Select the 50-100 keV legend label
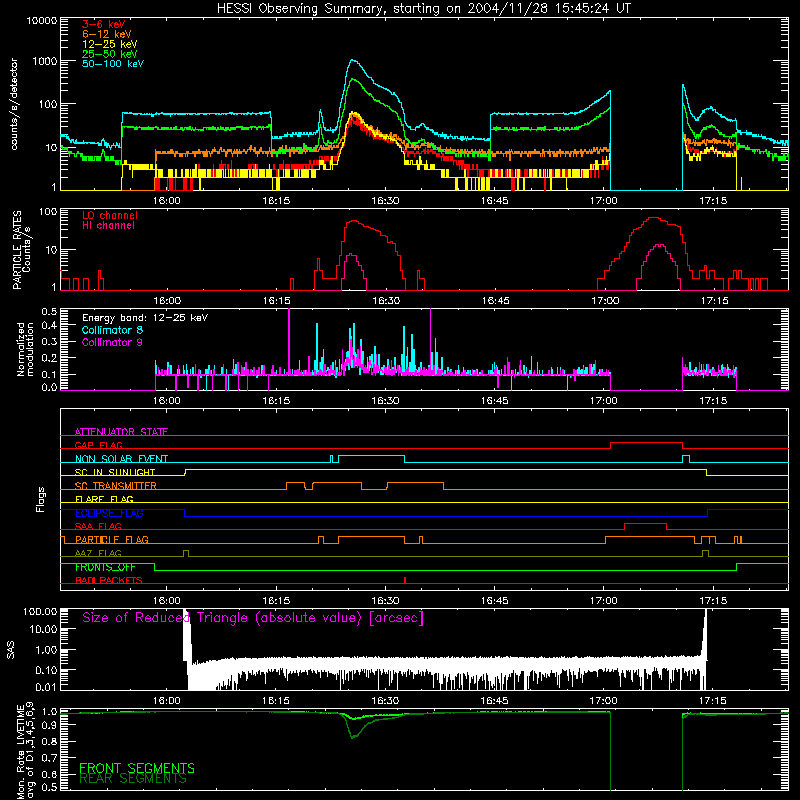The height and width of the screenshot is (800, 800). coord(113,63)
